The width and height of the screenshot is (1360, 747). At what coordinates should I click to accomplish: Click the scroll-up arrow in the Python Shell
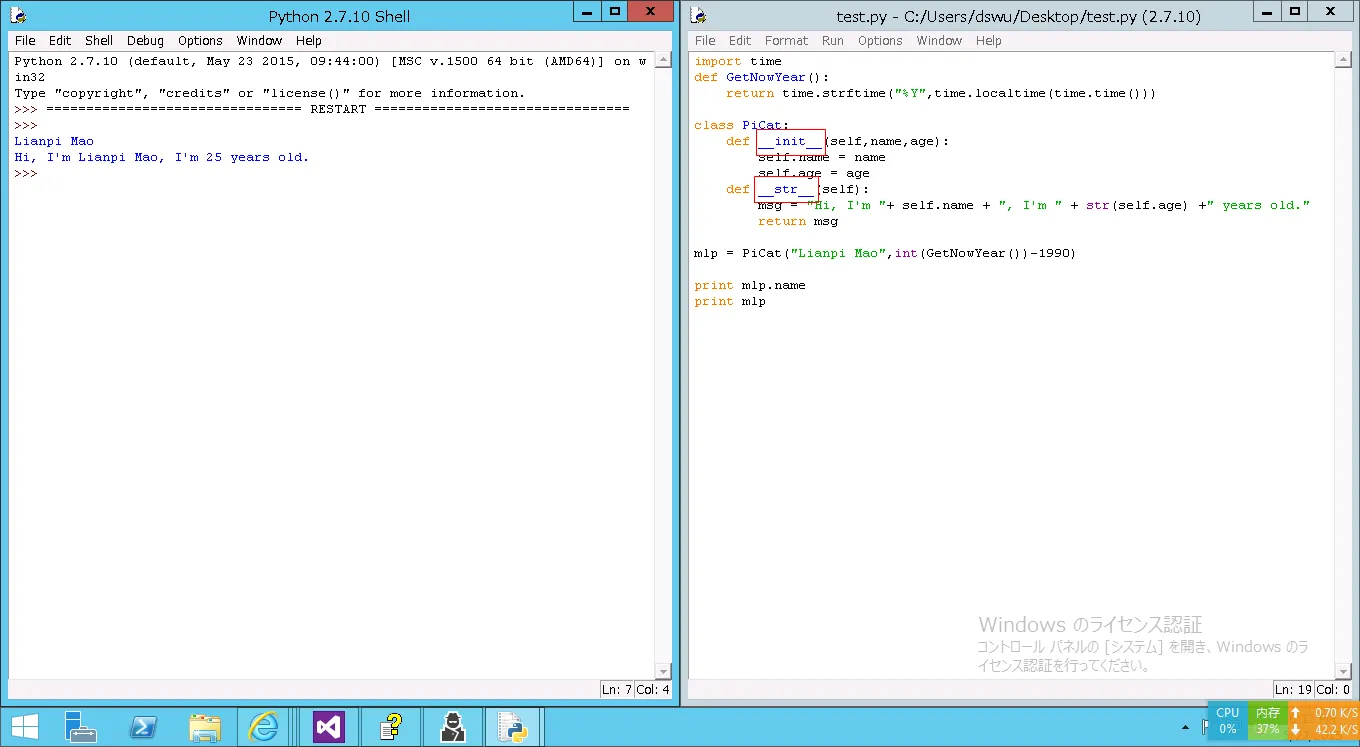point(662,61)
